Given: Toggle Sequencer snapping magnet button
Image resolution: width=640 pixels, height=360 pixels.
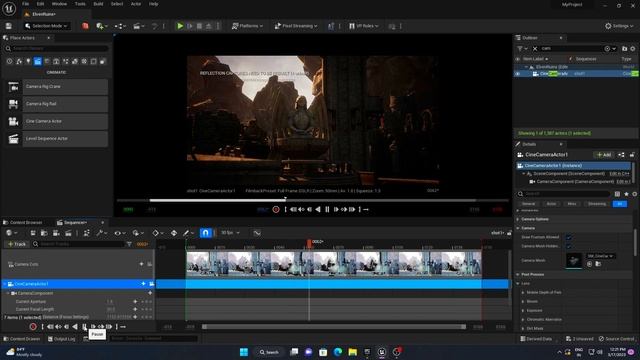Looking at the screenshot, I should pos(205,233).
